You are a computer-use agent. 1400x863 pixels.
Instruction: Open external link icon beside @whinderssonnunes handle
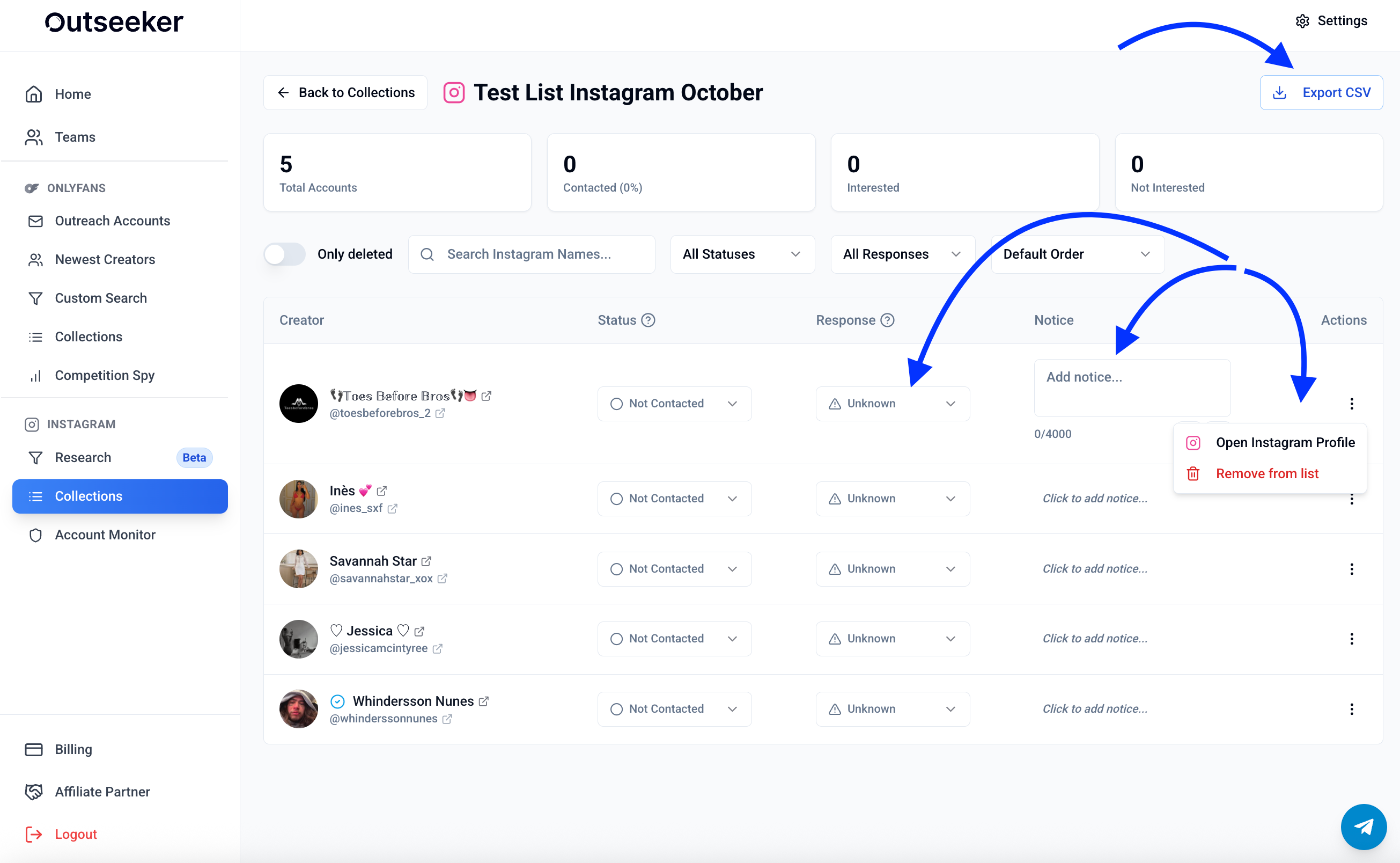pos(447,719)
